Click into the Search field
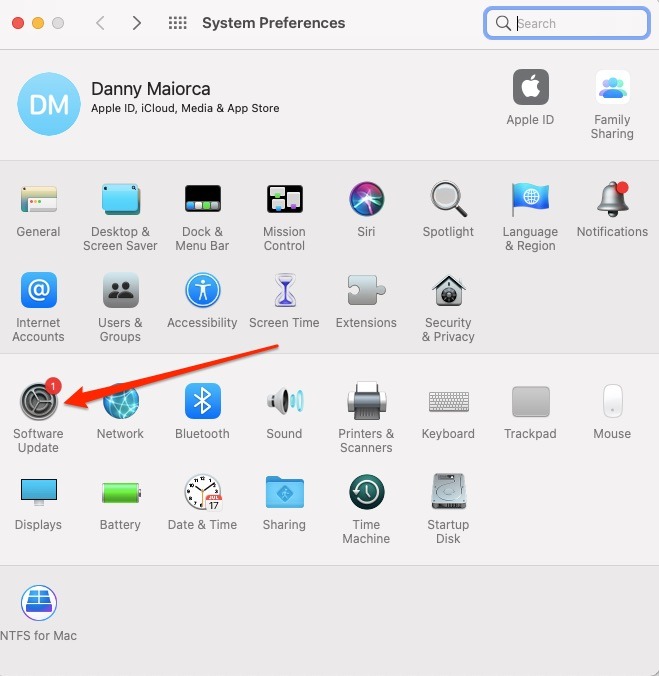Screen dimensions: 659x676 click(x=567, y=23)
